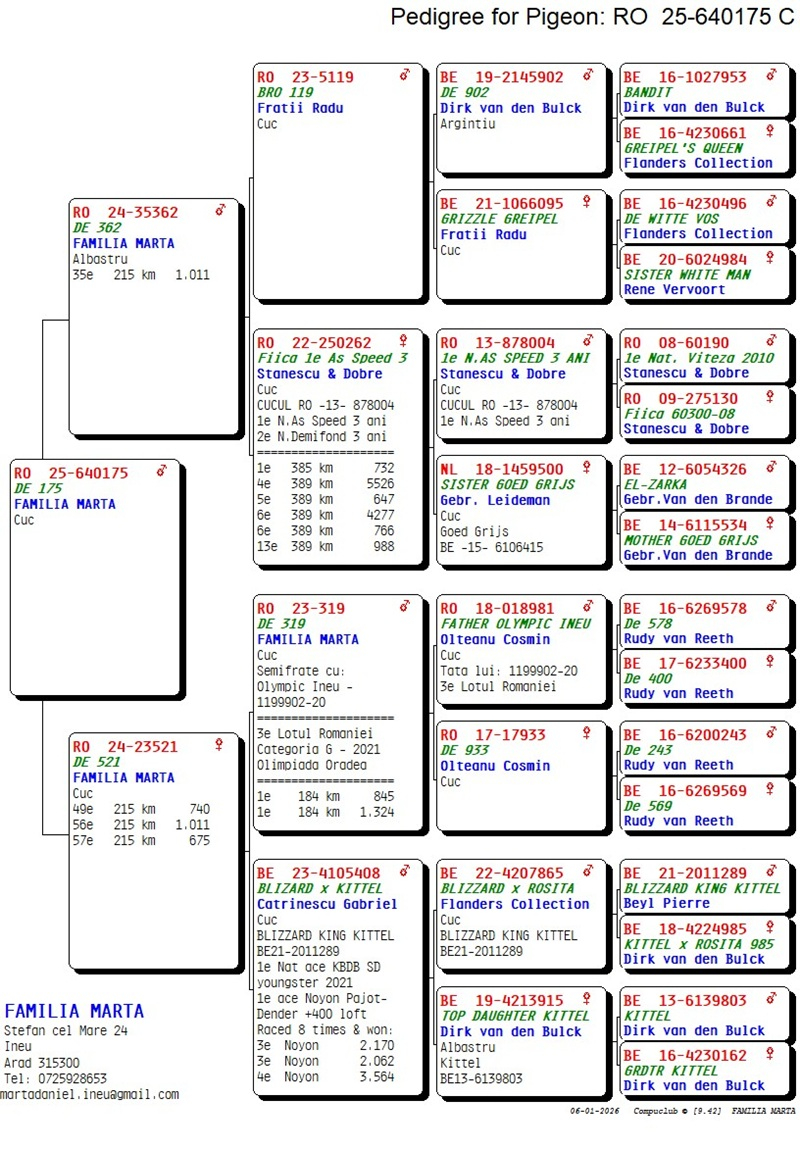The width and height of the screenshot is (800, 1149).
Task: Click the male symbol beside RO 23-319
Action: [x=404, y=606]
